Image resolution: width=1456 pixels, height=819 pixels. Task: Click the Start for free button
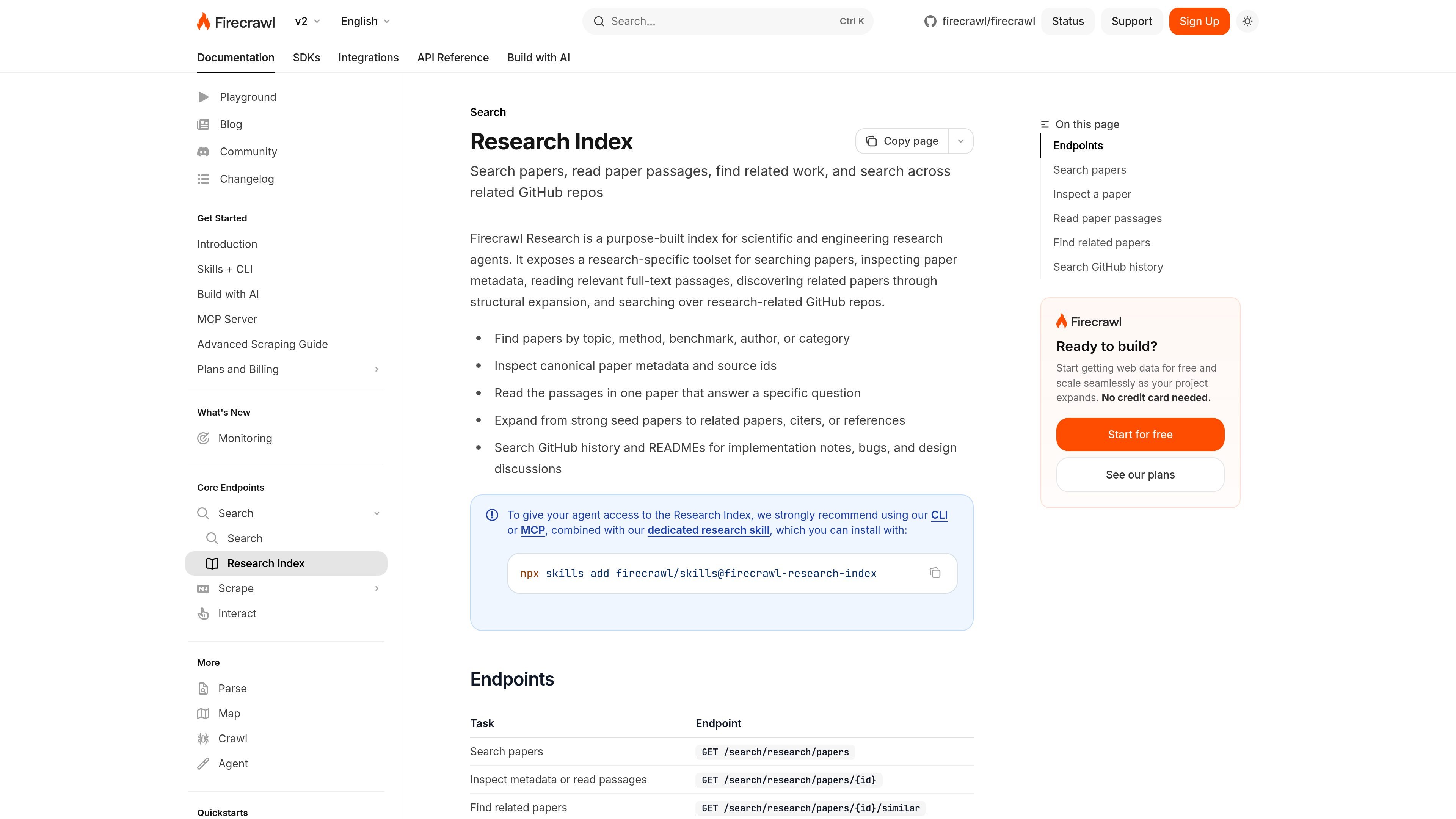[1140, 435]
